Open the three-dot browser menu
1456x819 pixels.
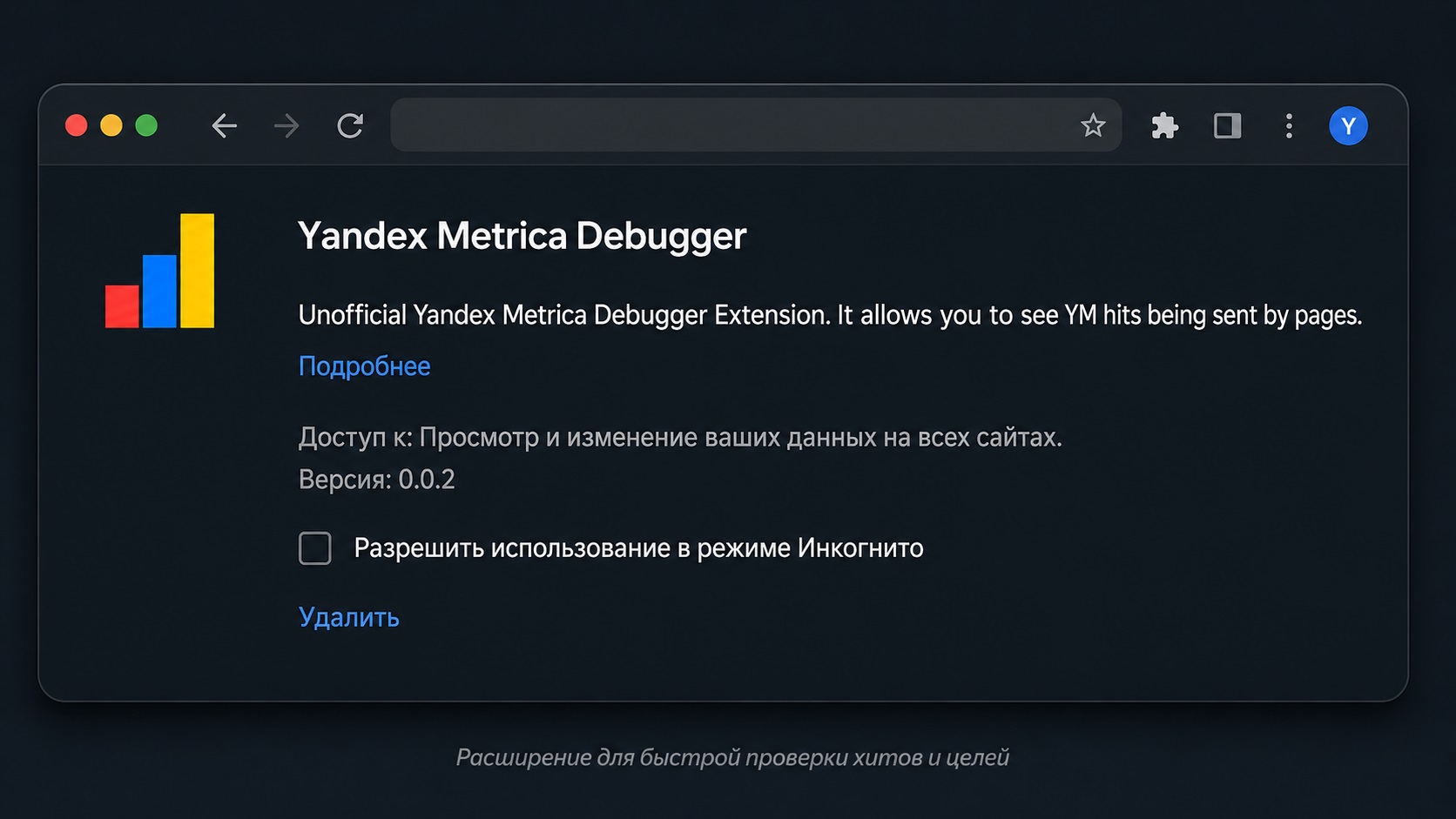tap(1289, 126)
